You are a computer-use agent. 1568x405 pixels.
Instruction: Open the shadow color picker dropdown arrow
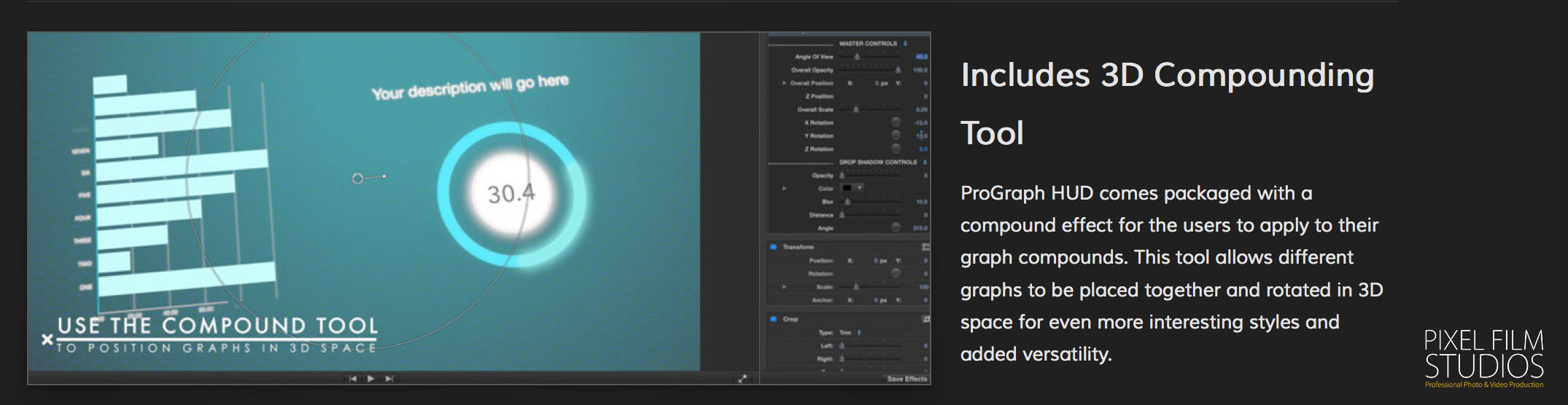860,188
